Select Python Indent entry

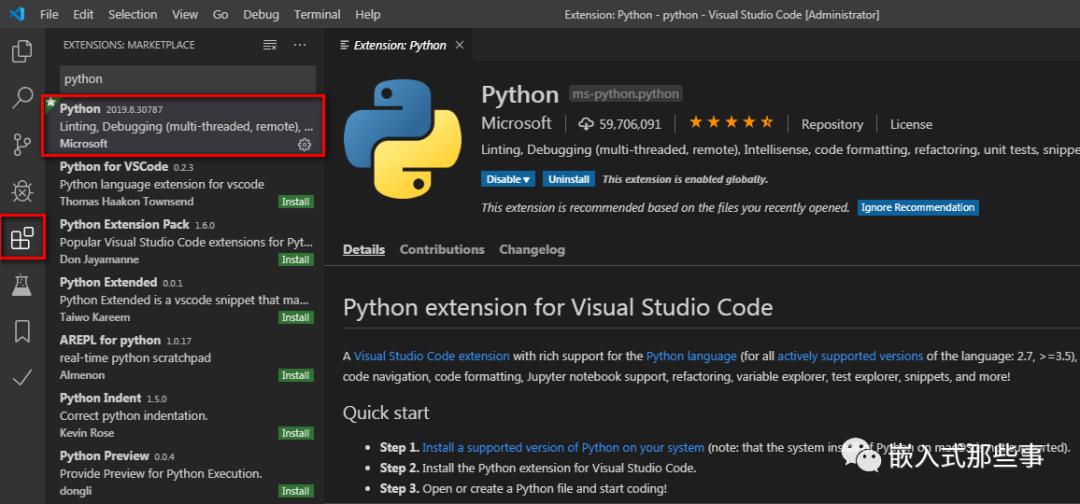coord(183,415)
